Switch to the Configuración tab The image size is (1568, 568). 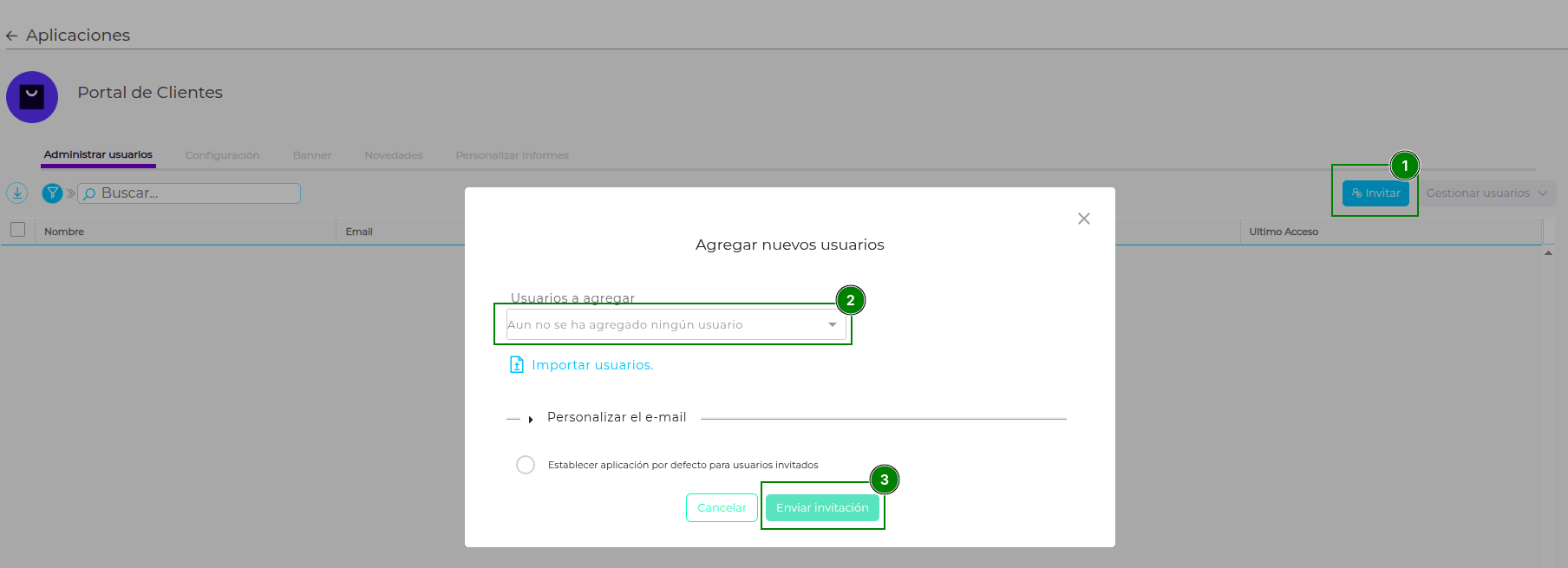pos(222,155)
